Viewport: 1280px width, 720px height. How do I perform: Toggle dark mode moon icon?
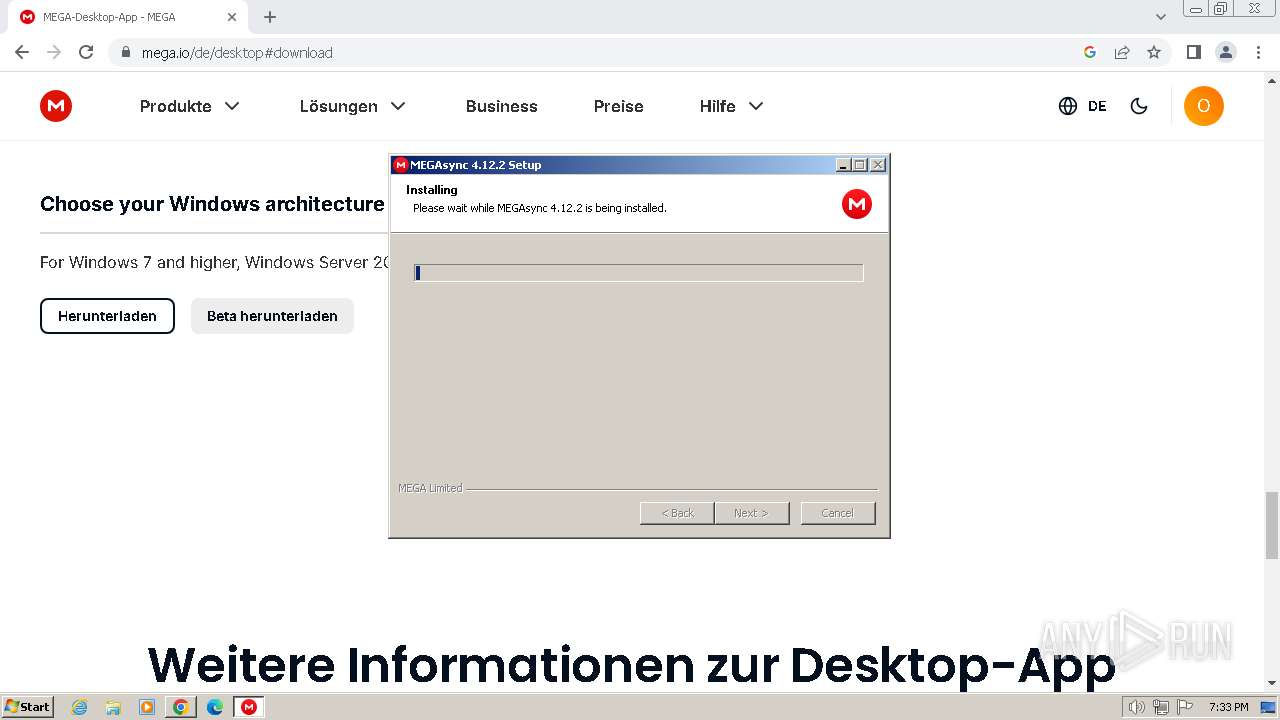pyautogui.click(x=1139, y=106)
